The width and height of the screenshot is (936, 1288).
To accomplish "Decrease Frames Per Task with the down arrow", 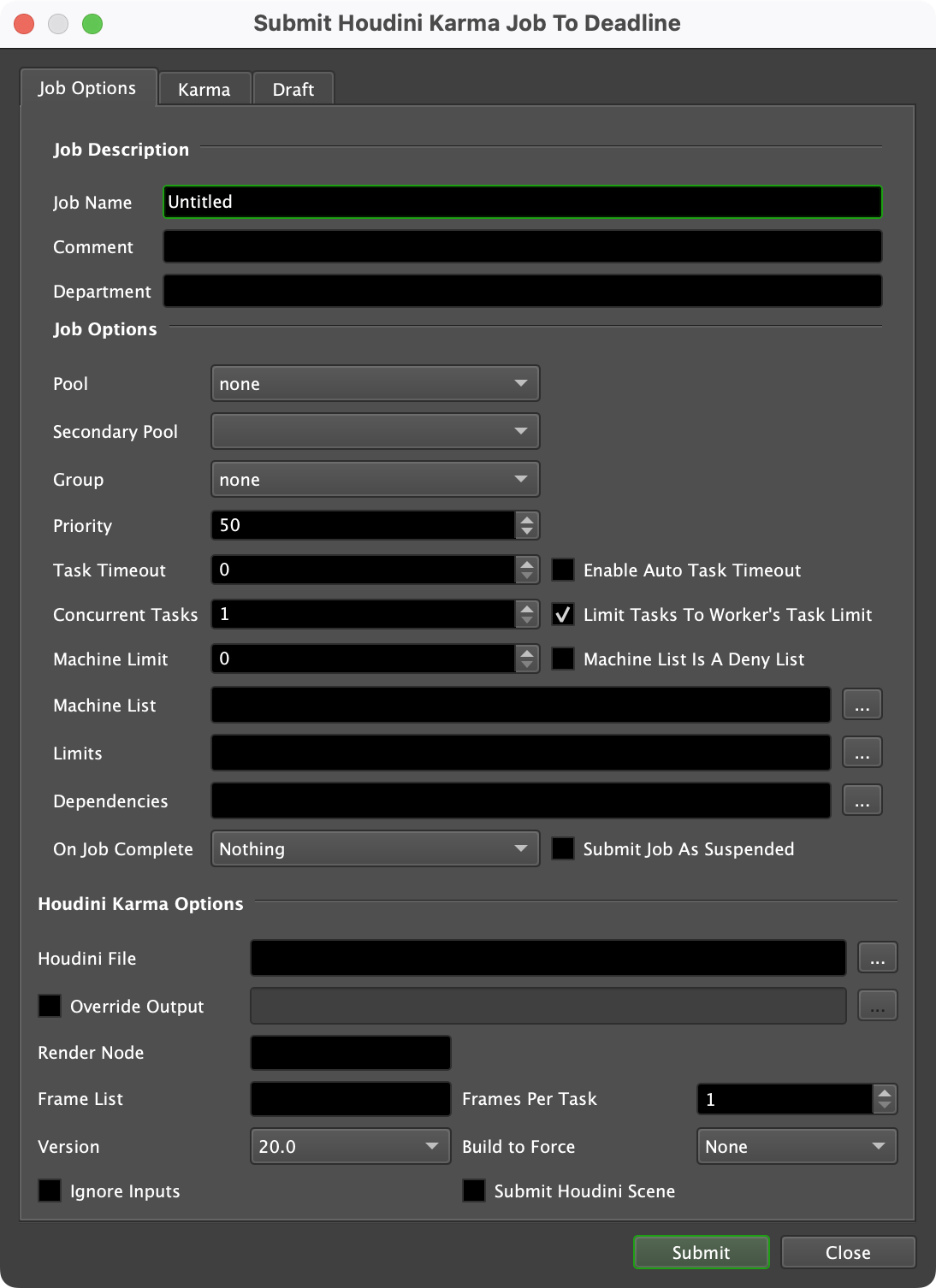I will click(x=885, y=1106).
